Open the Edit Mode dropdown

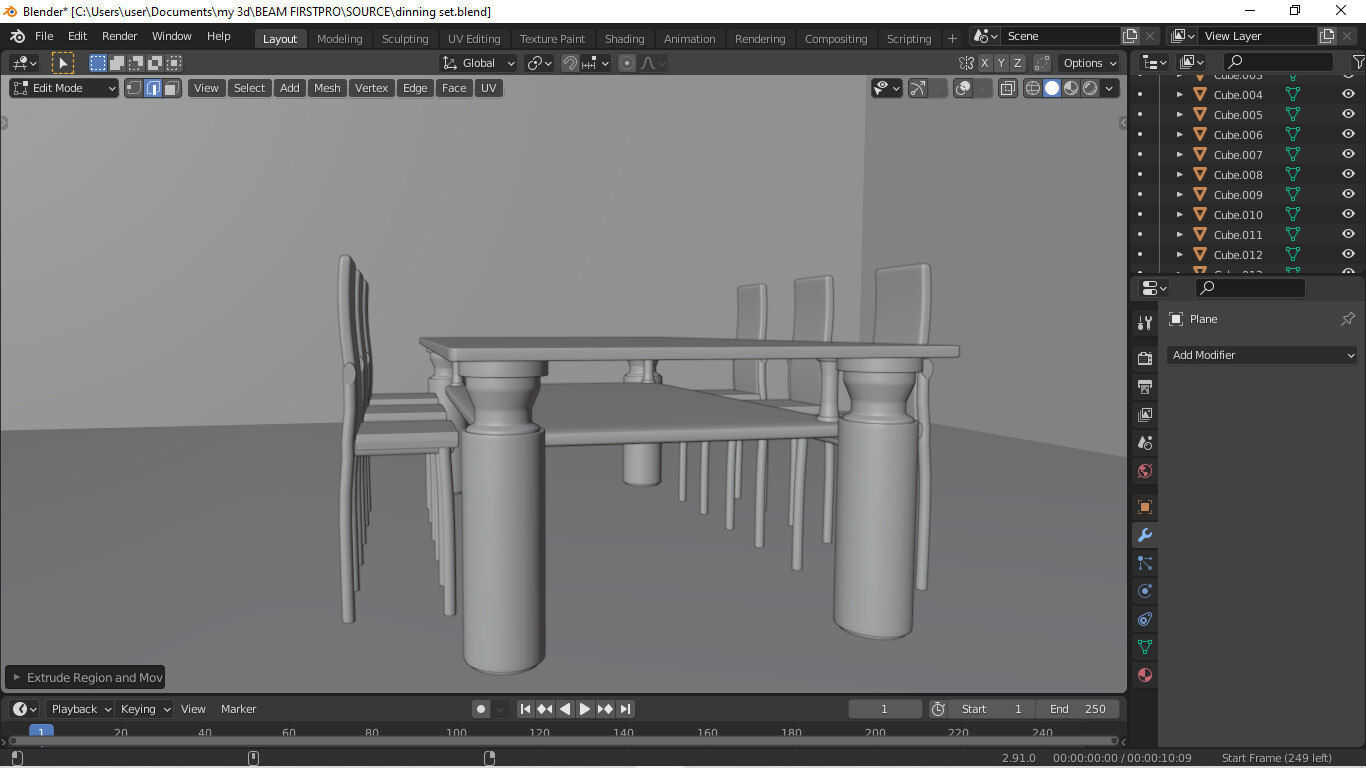click(63, 88)
